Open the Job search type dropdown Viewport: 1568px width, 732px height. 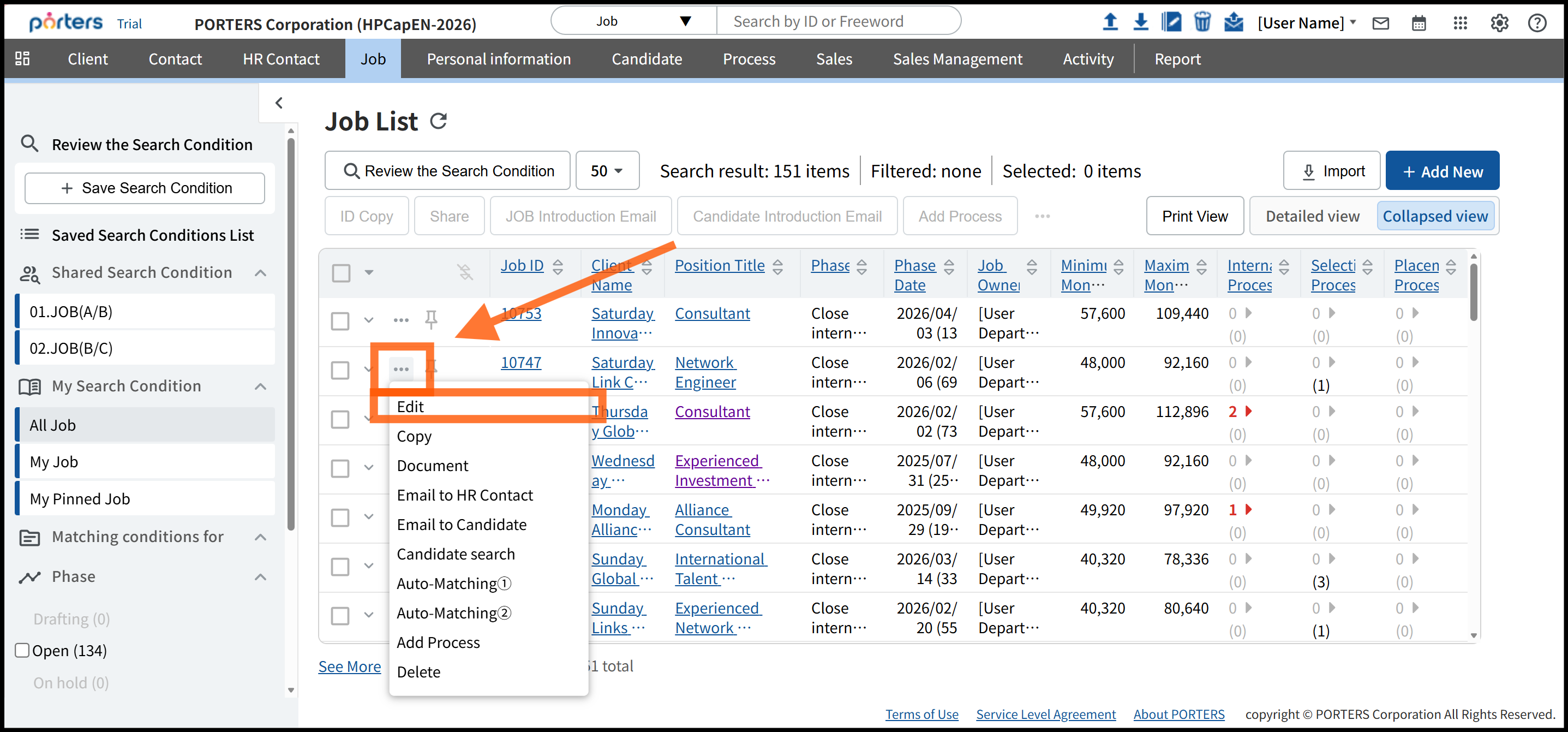(x=633, y=21)
